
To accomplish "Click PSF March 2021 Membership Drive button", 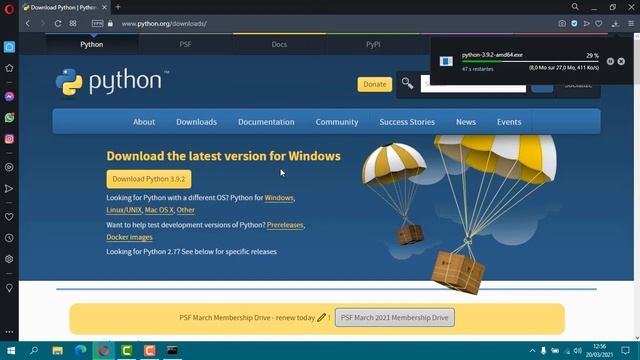I will click(395, 317).
